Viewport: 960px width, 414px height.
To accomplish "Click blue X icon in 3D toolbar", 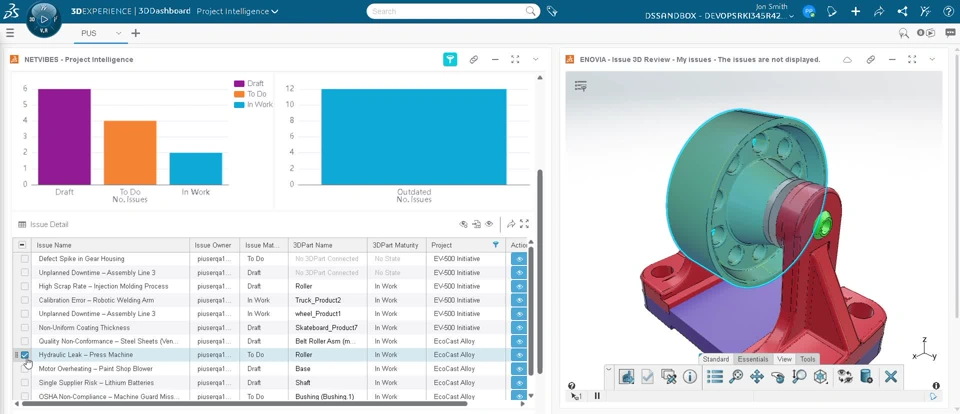I will (x=891, y=377).
